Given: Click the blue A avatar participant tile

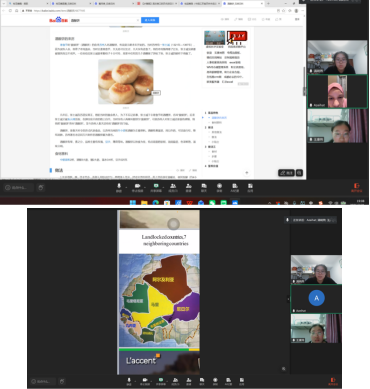Looking at the screenshot, I should [316, 299].
